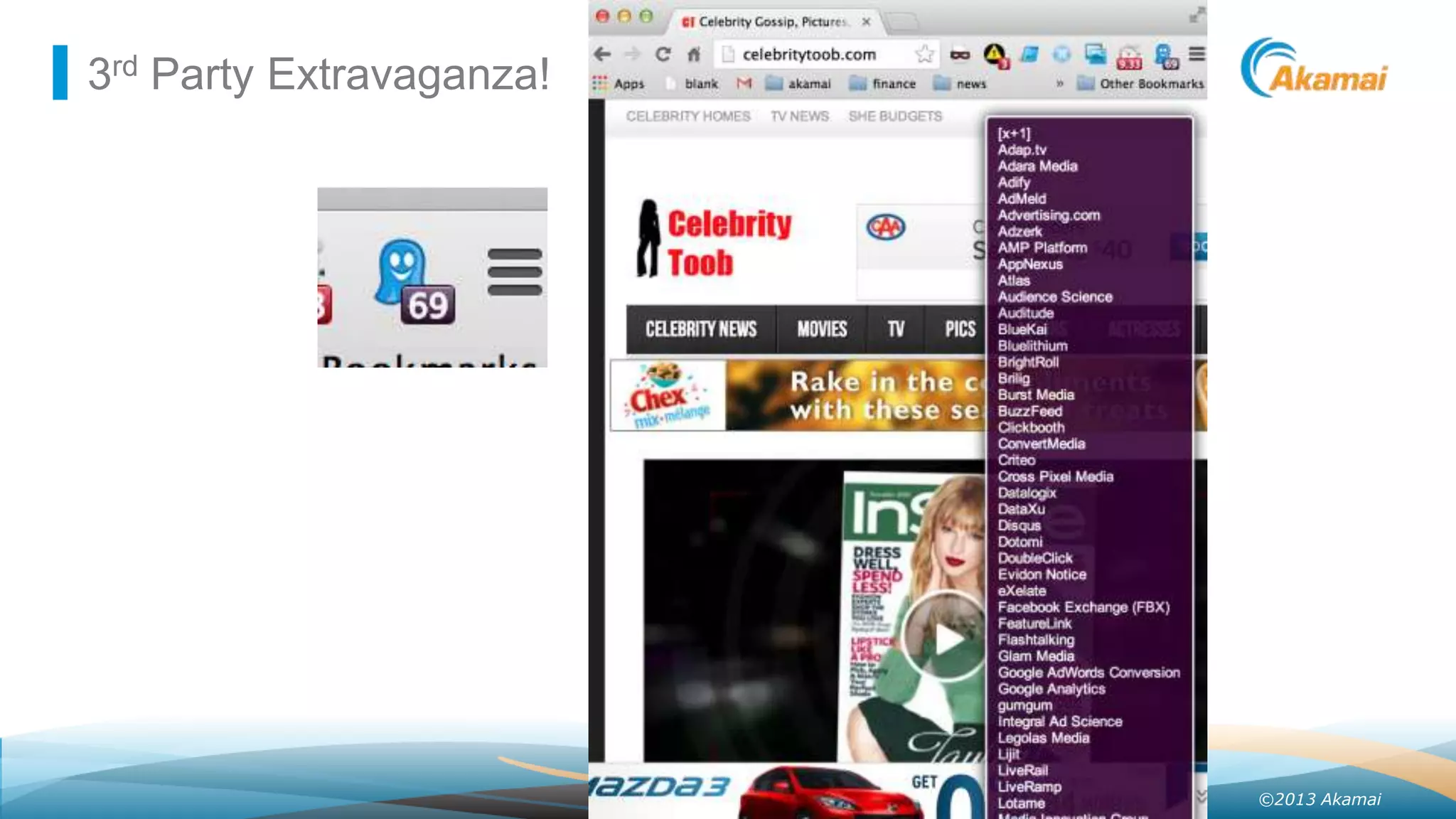Click the celebritytoob.com address bar

[810, 55]
